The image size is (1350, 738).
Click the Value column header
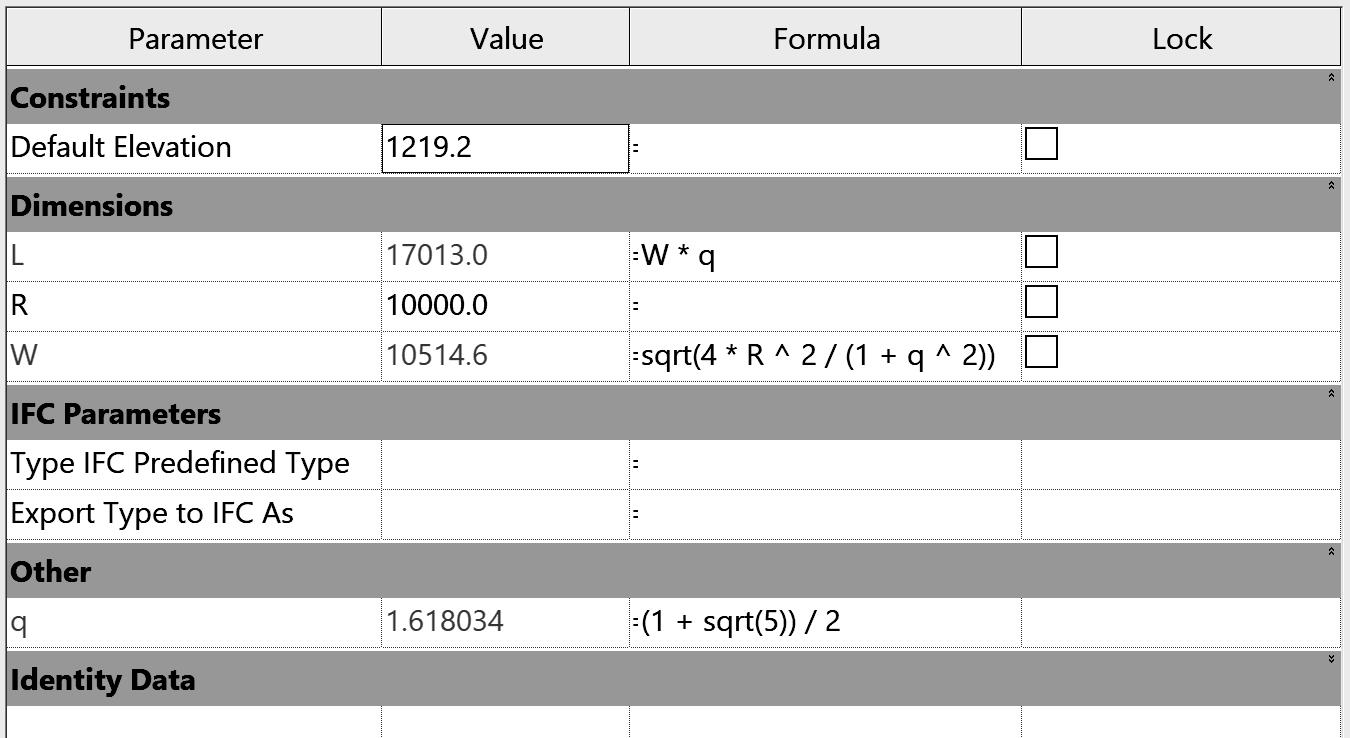(x=506, y=39)
